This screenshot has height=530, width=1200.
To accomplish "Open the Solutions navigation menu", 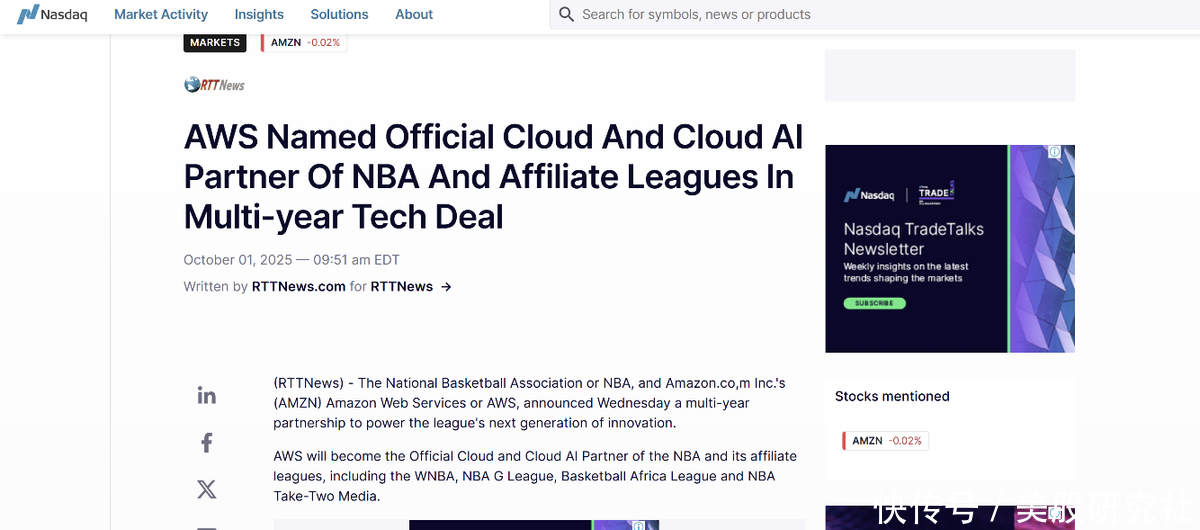I will pyautogui.click(x=339, y=14).
